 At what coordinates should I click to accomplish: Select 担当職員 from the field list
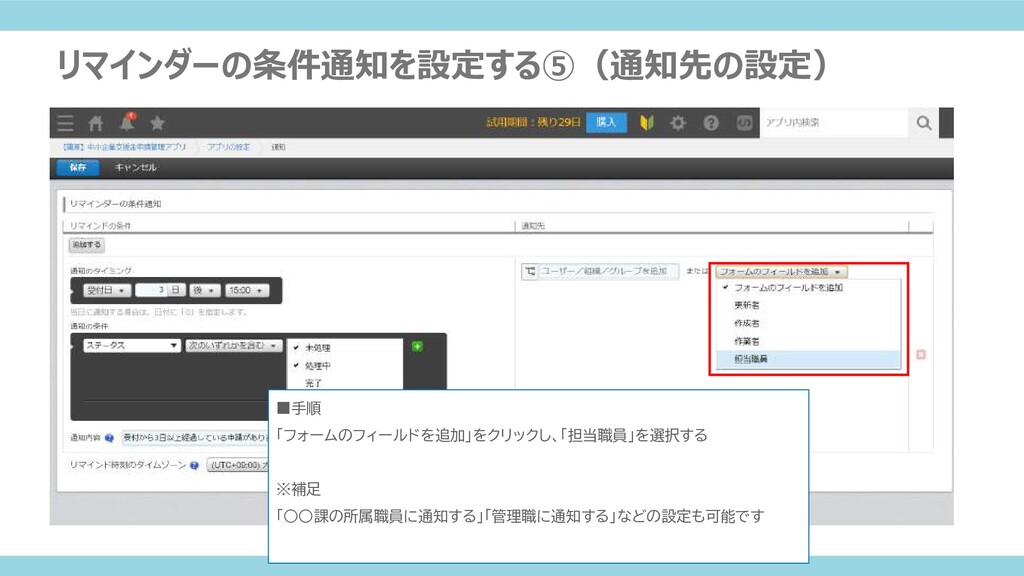808,359
